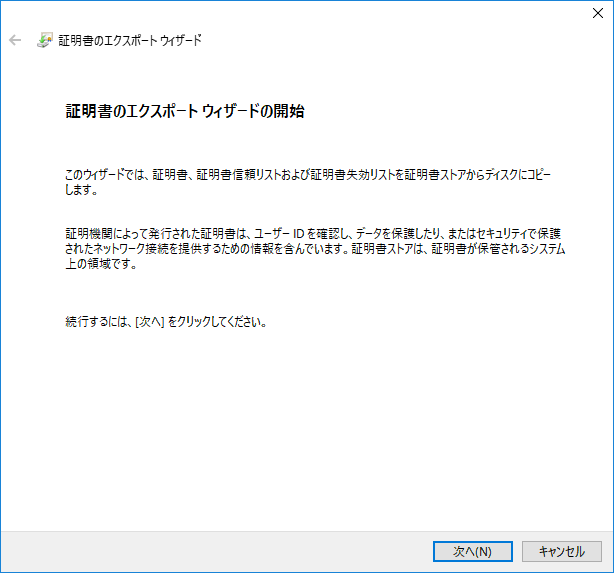The height and width of the screenshot is (573, 614).
Task: Click the heading 証明書のエクスポート ウィザードの開始
Action: click(x=185, y=111)
